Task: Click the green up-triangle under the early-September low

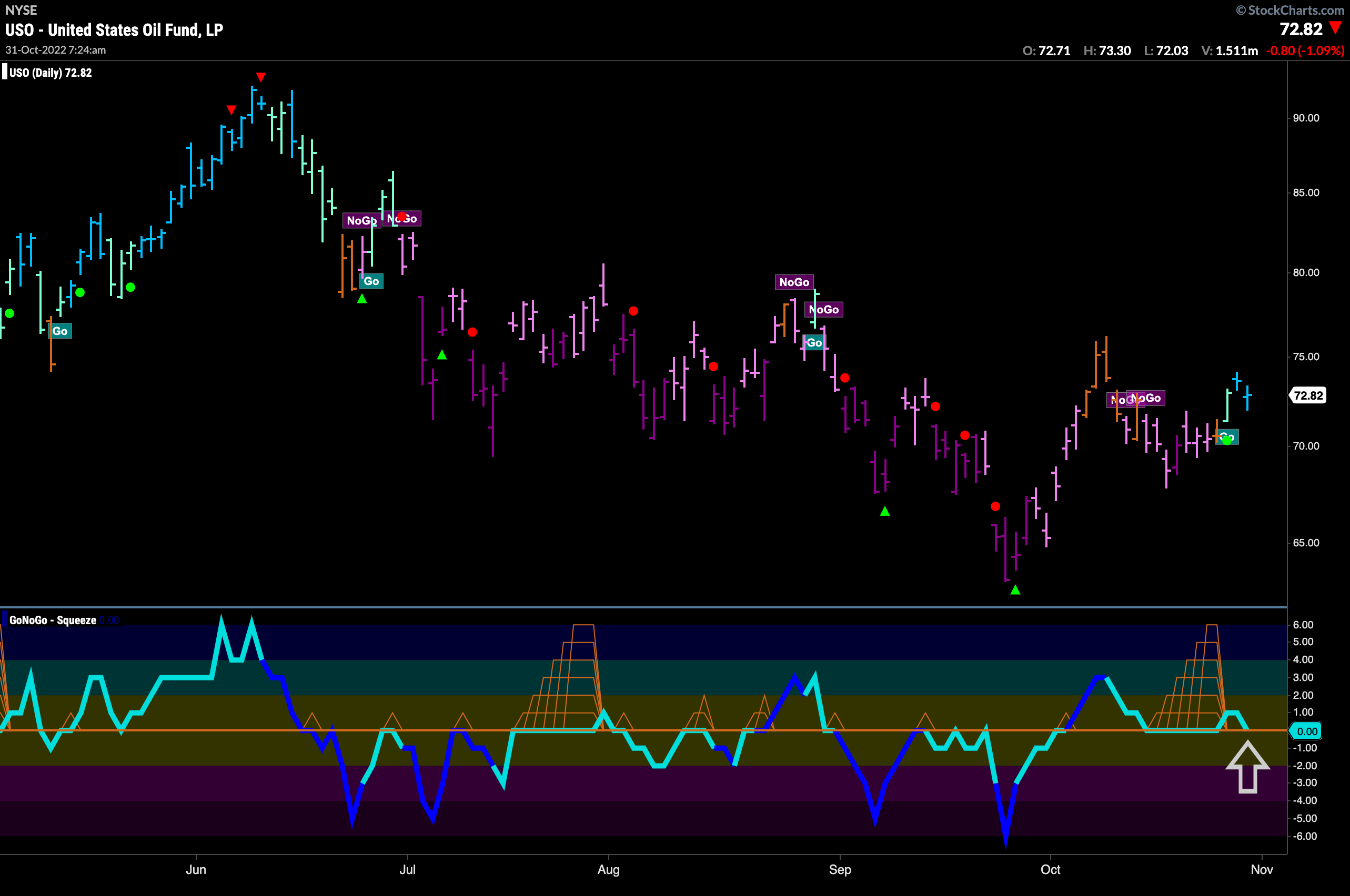Action: pos(884,511)
